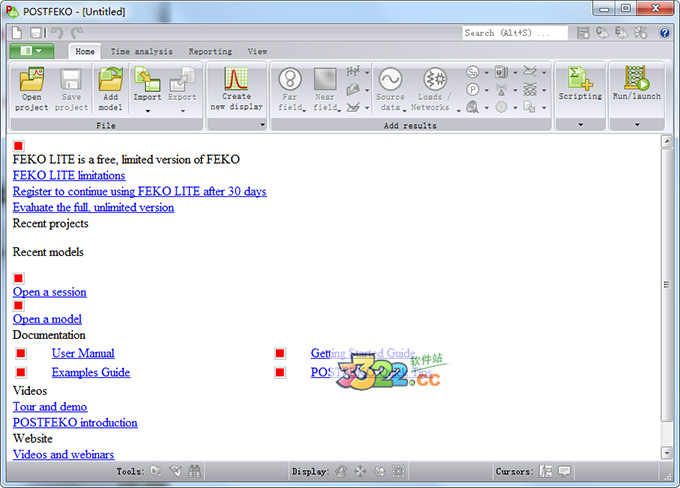Image resolution: width=680 pixels, height=488 pixels.
Task: Click the undo arrow icon
Action: coord(57,33)
